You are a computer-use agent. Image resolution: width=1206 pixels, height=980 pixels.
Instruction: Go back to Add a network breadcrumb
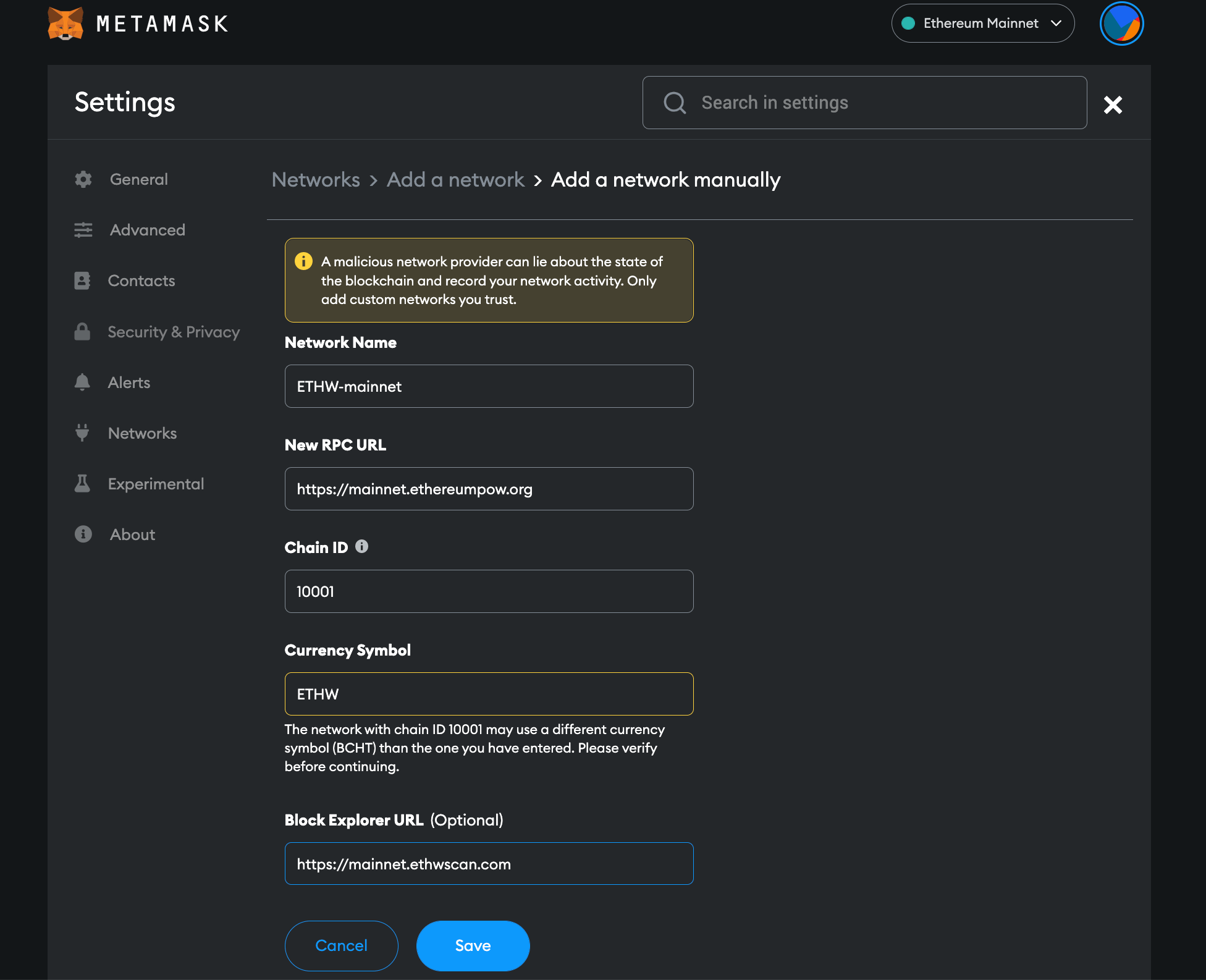coord(455,180)
